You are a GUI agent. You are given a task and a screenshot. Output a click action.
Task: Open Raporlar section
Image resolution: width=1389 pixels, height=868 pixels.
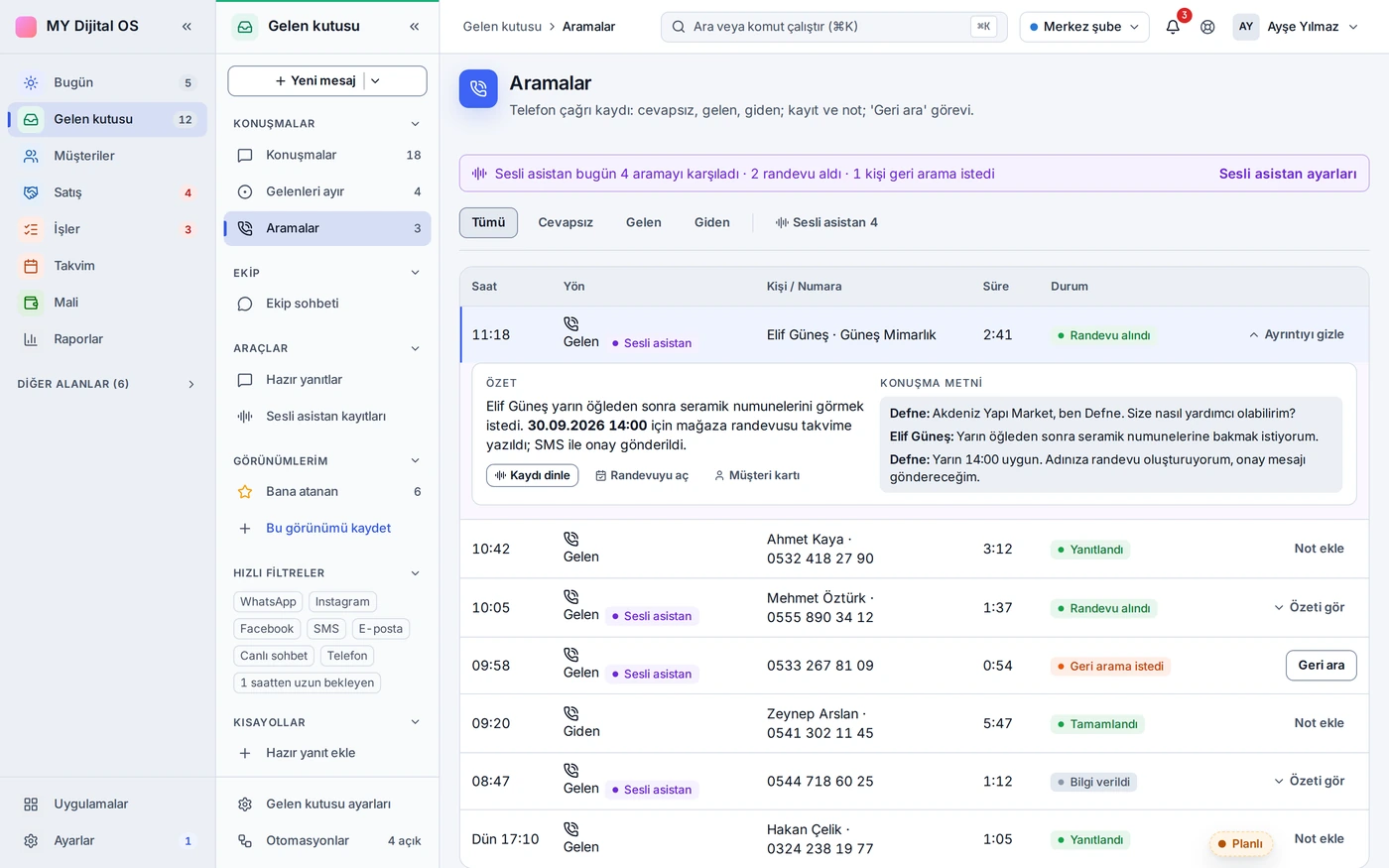point(107,339)
